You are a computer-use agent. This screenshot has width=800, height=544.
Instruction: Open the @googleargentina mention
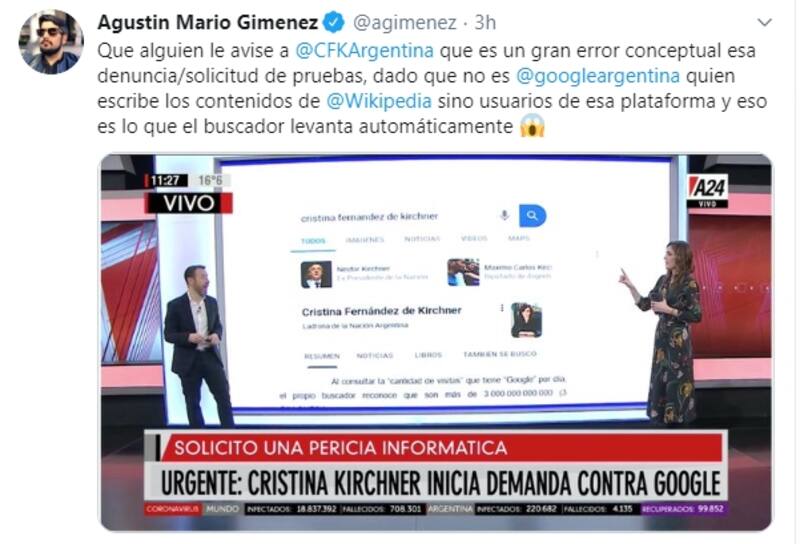tap(598, 76)
